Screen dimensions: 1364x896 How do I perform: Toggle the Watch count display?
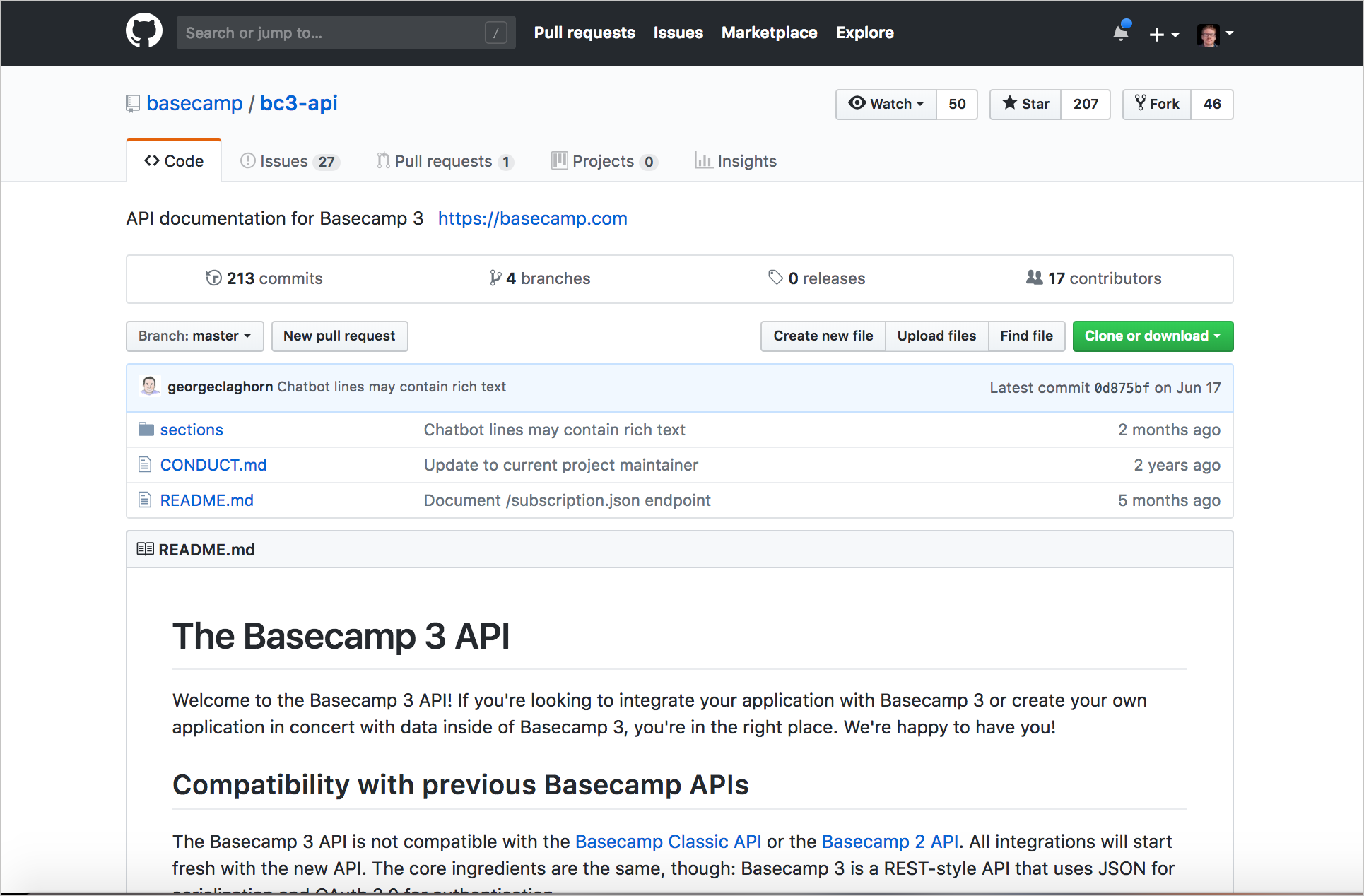click(x=952, y=103)
